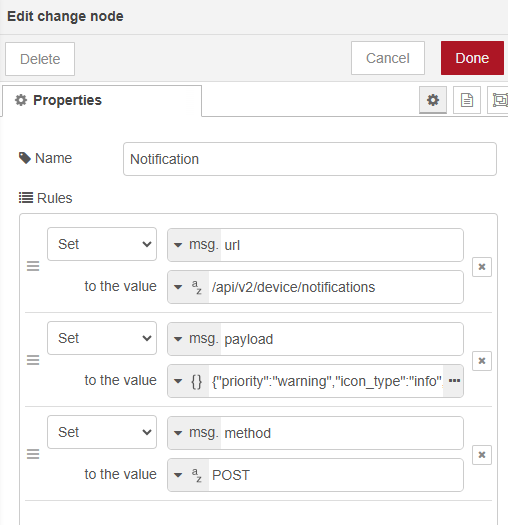Open Set action dropdown for payload rule
Image resolution: width=508 pixels, height=525 pixels.
tap(102, 338)
